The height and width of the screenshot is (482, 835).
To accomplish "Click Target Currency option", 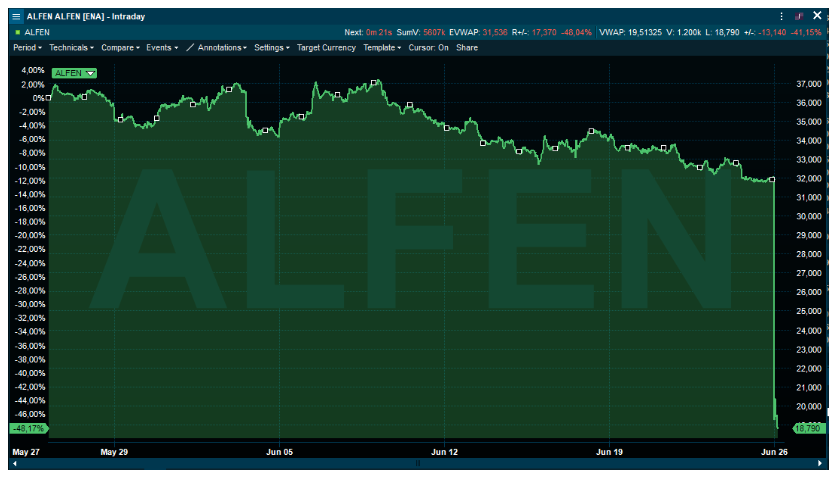I will [x=326, y=47].
